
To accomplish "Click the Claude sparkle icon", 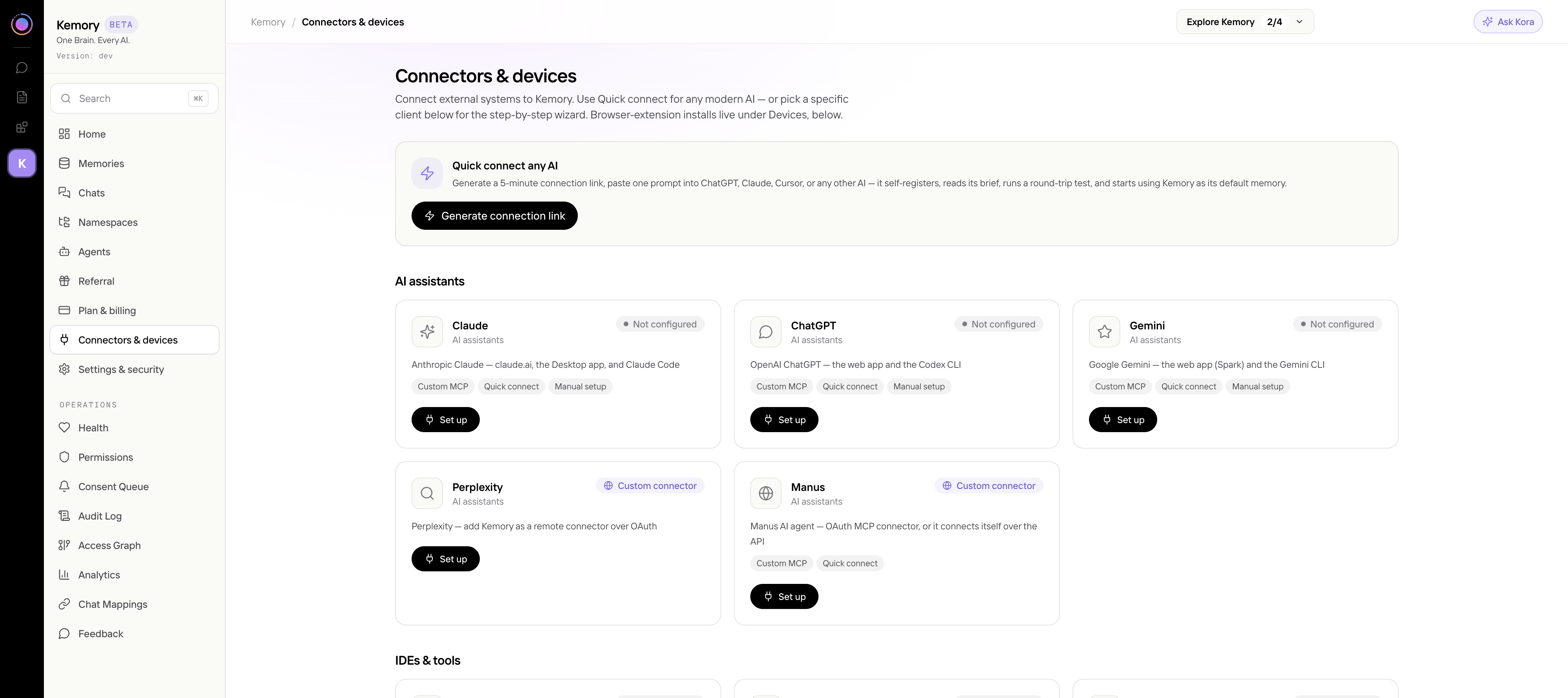I will click(x=427, y=331).
